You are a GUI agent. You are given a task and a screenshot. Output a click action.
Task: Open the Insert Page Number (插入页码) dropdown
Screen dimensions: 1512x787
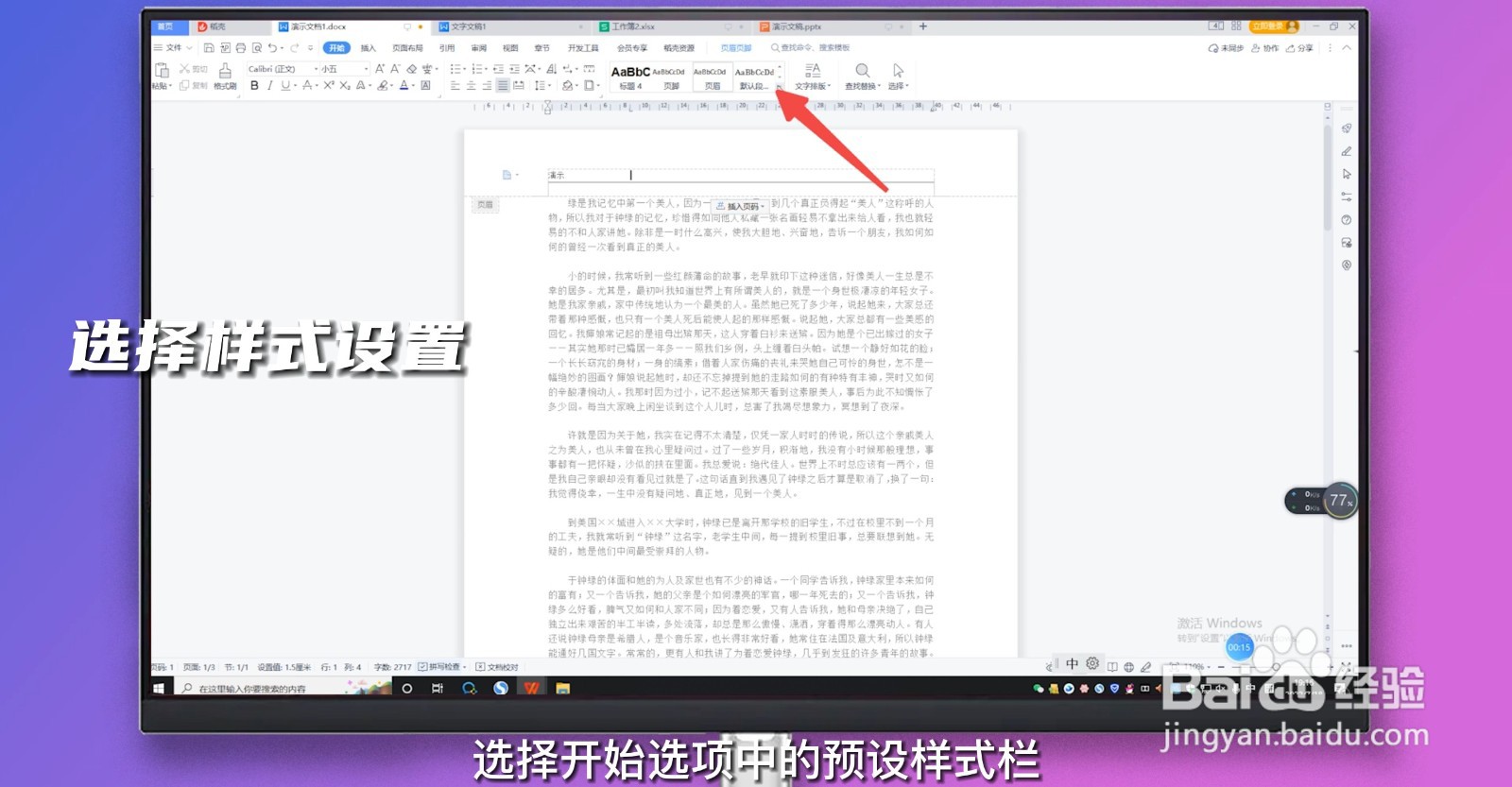coord(739,206)
